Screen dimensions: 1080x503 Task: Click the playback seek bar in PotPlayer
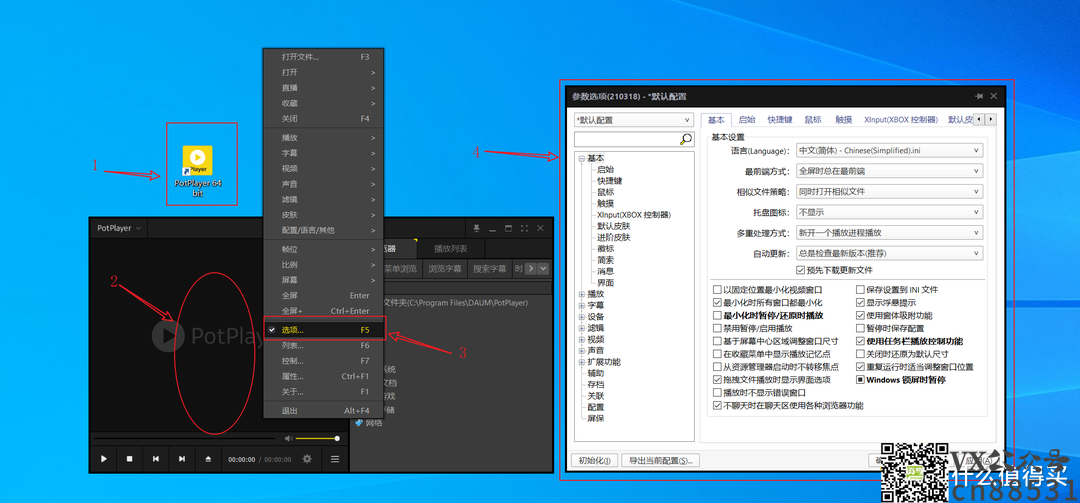(187, 438)
